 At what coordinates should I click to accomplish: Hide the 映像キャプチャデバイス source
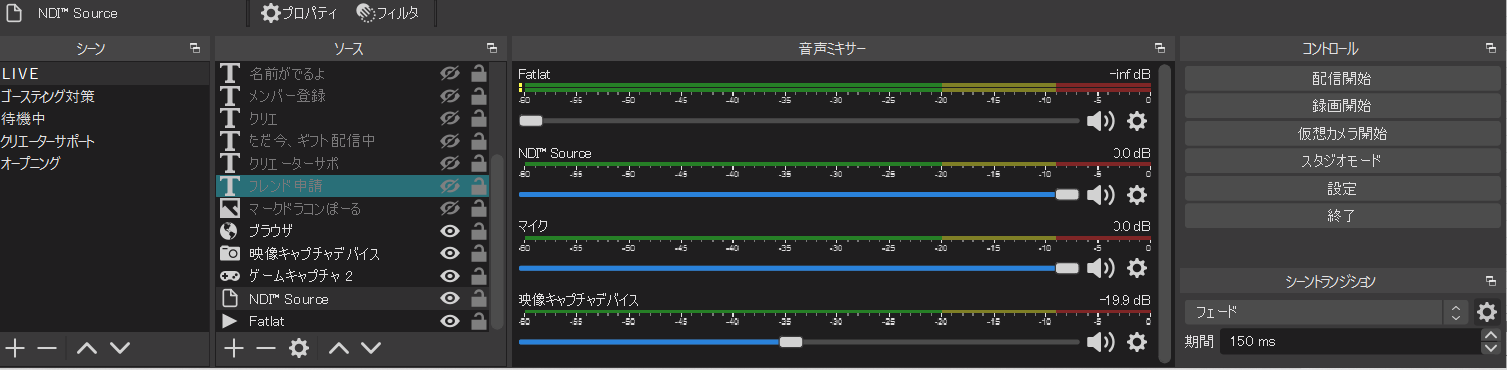click(x=450, y=253)
